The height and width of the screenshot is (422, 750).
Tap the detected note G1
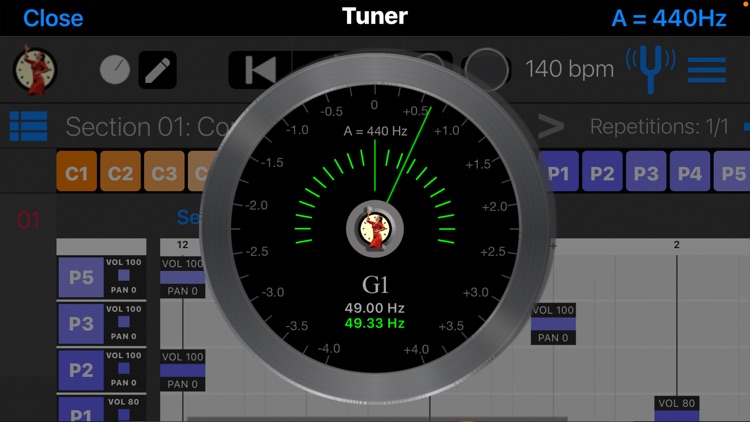pos(375,285)
